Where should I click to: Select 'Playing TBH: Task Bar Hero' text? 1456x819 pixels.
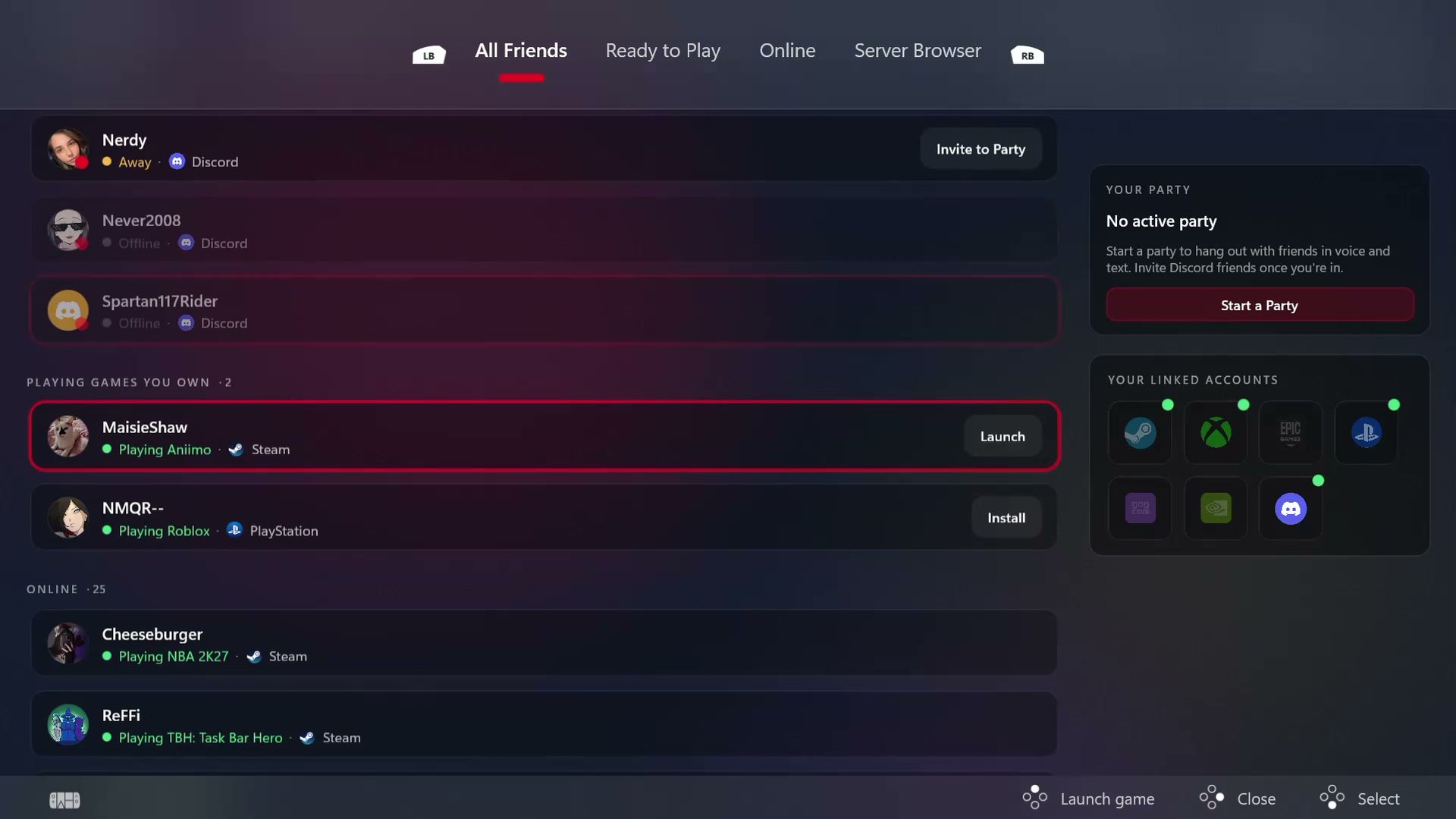coord(200,738)
